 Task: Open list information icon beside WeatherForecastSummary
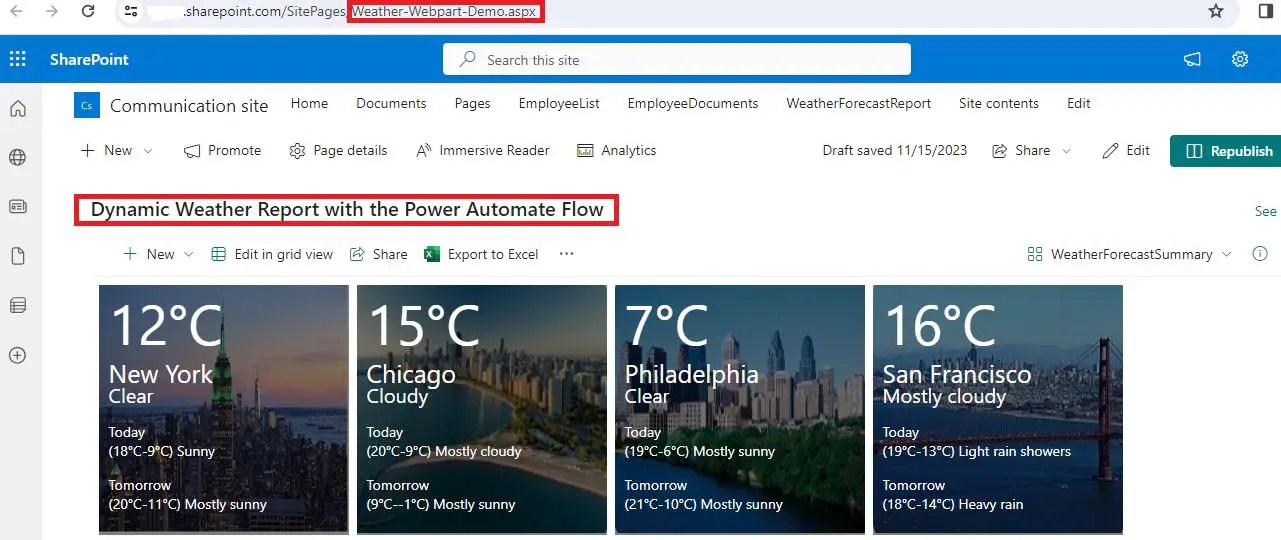1260,254
